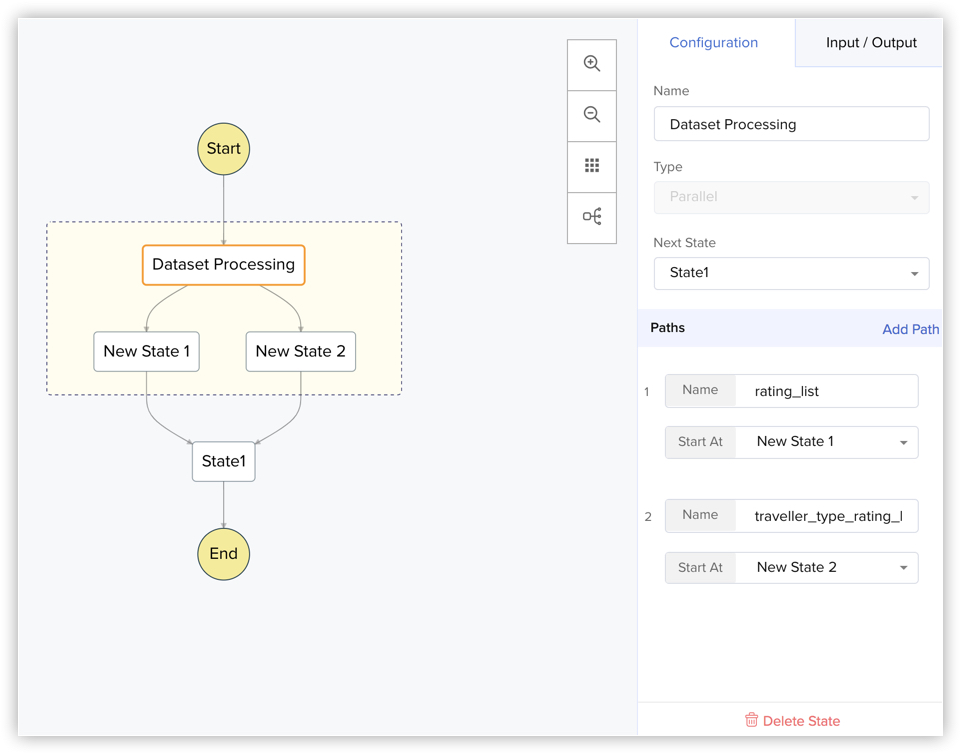This screenshot has height=754, width=961.
Task: Toggle the grid view icon
Action: pyautogui.click(x=592, y=166)
